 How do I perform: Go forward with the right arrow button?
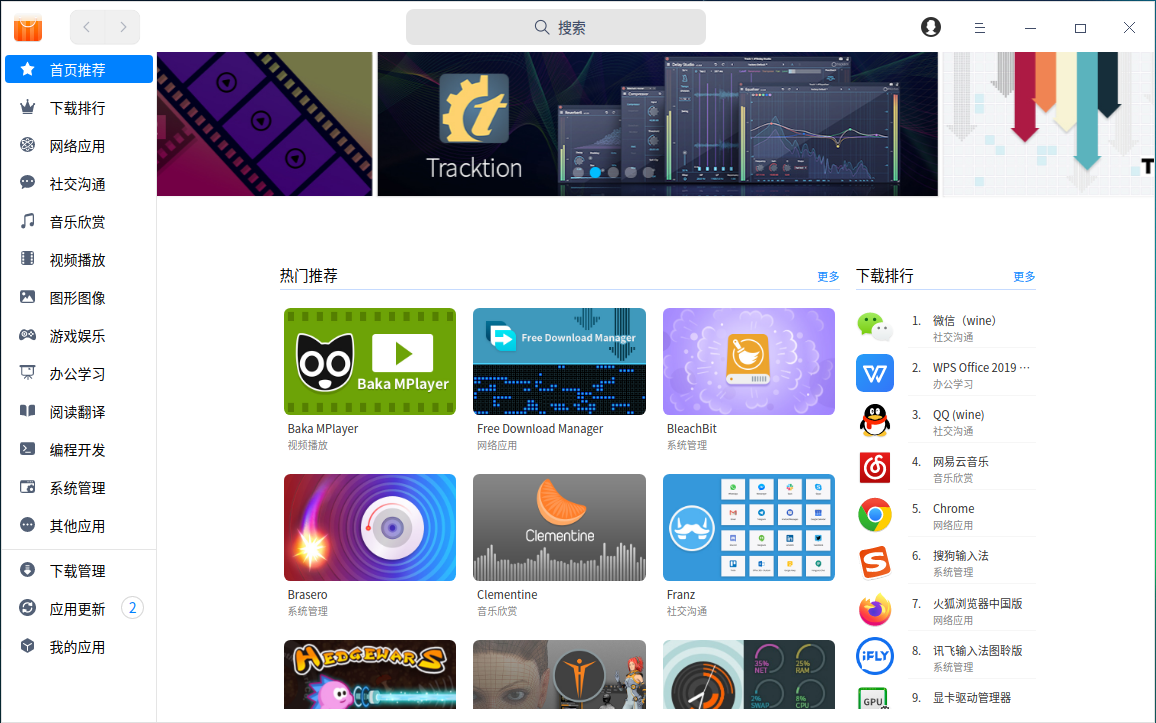122,27
